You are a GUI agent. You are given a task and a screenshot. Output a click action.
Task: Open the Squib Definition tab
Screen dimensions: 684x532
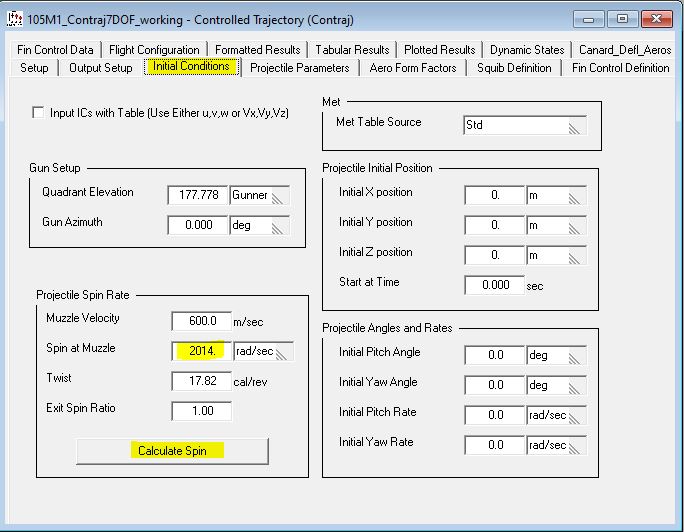coord(513,68)
